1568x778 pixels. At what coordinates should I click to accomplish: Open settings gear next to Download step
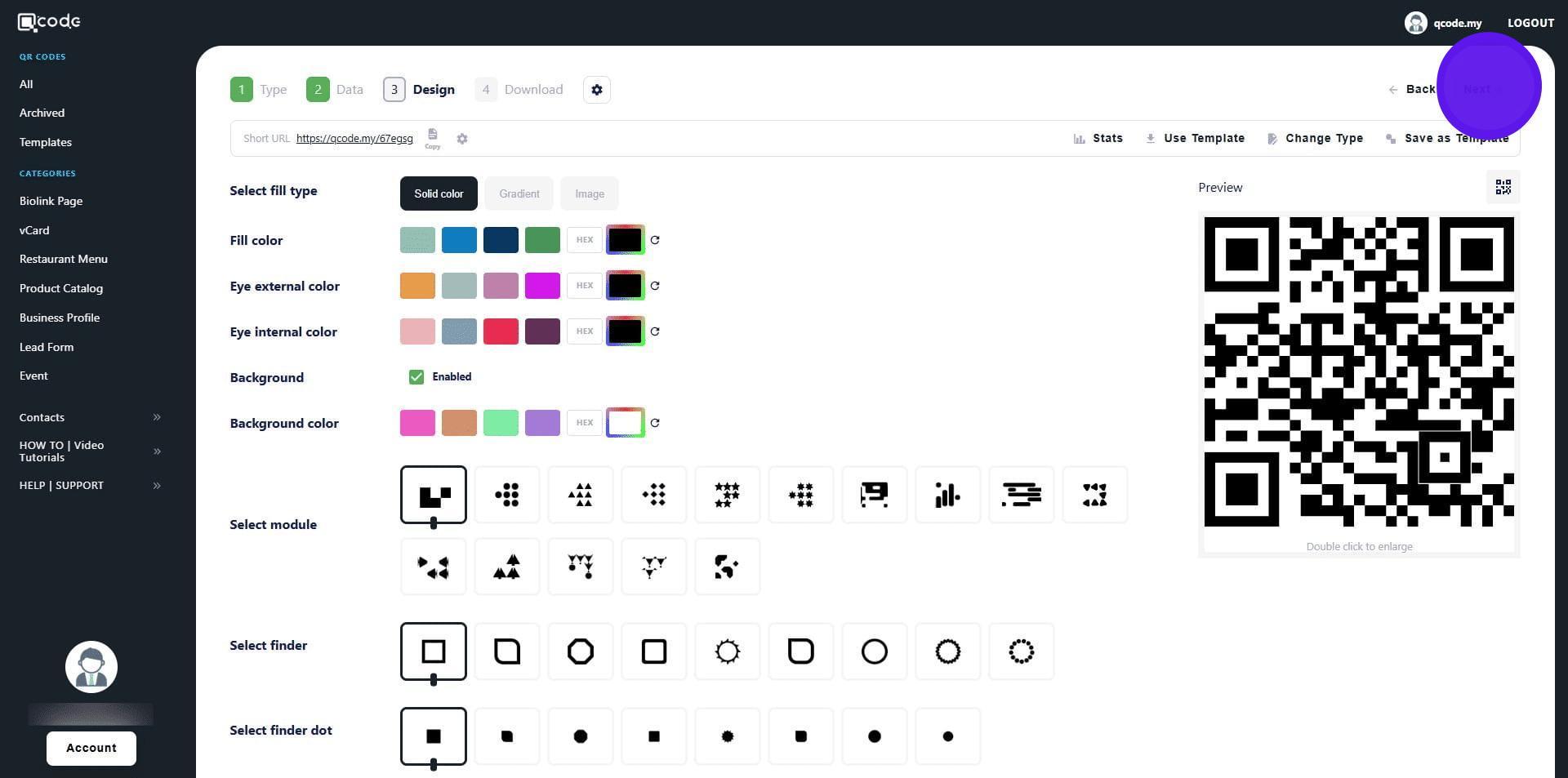[597, 90]
